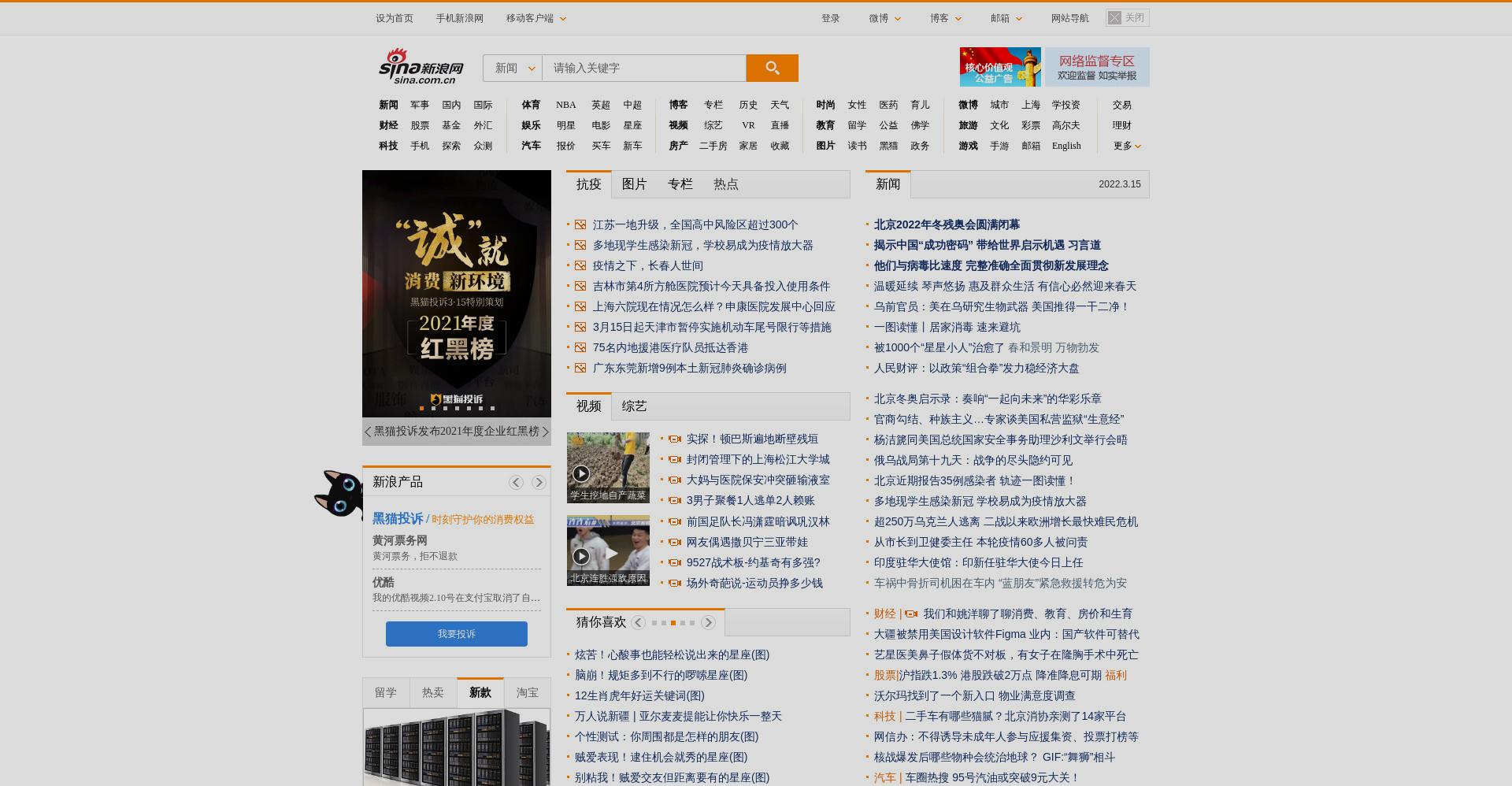
Task: Select the 新款 tab in left panel
Action: (480, 692)
